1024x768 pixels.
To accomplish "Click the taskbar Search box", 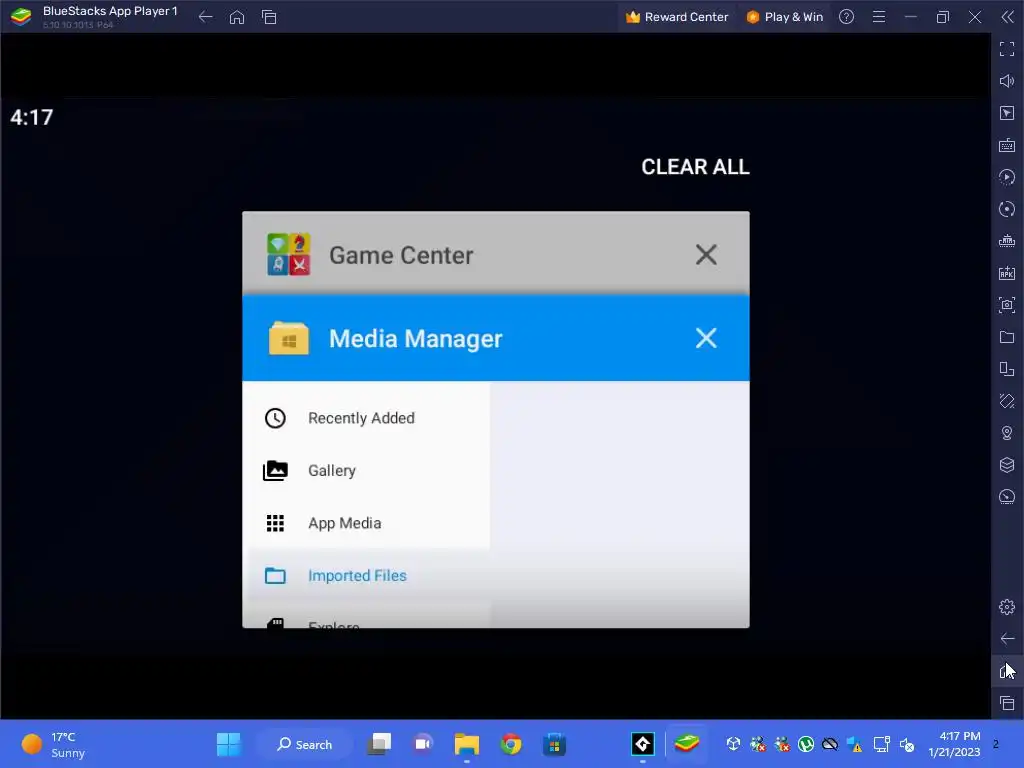I will point(304,744).
